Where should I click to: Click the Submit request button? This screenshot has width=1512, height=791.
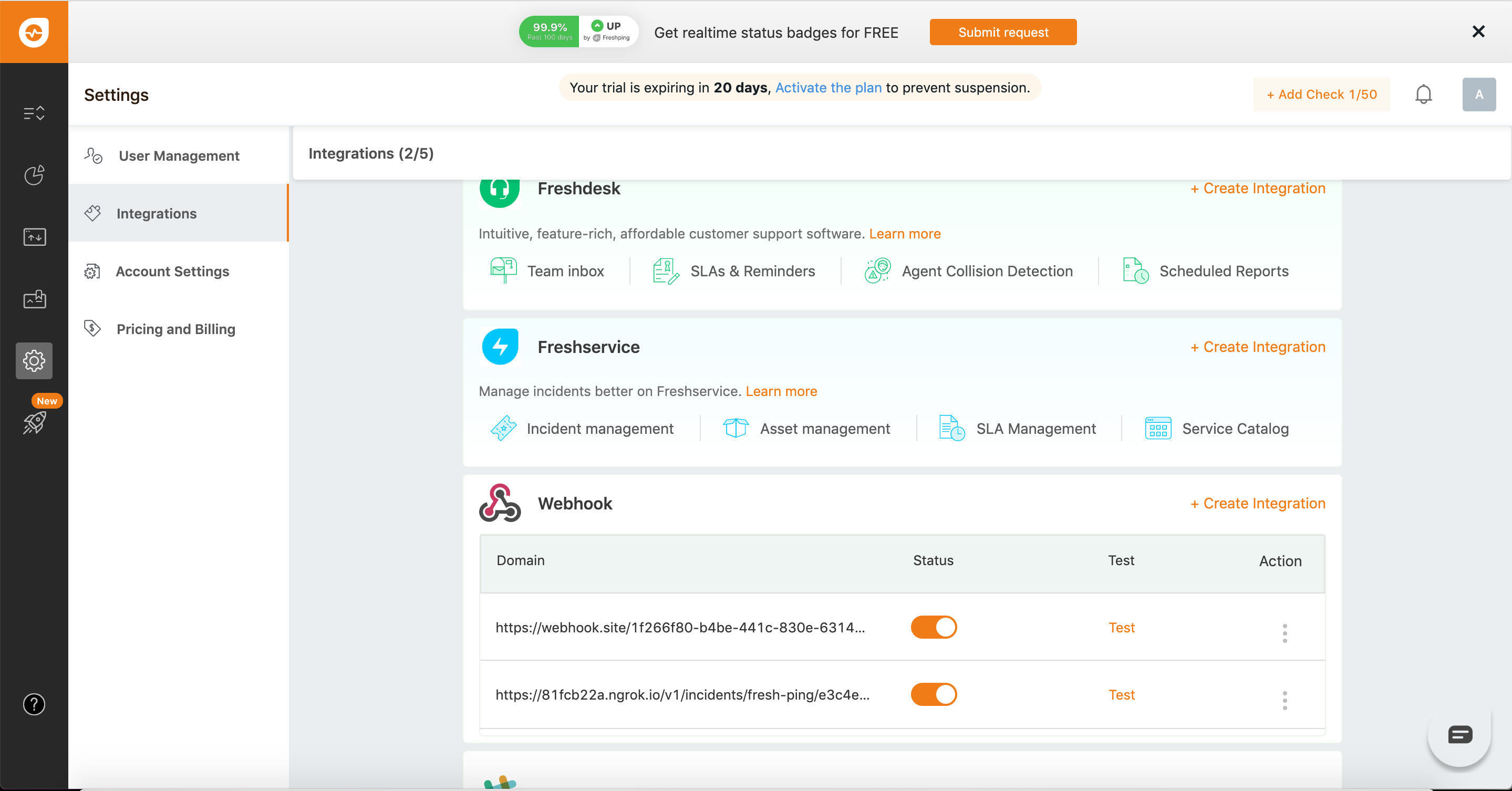click(x=1002, y=32)
